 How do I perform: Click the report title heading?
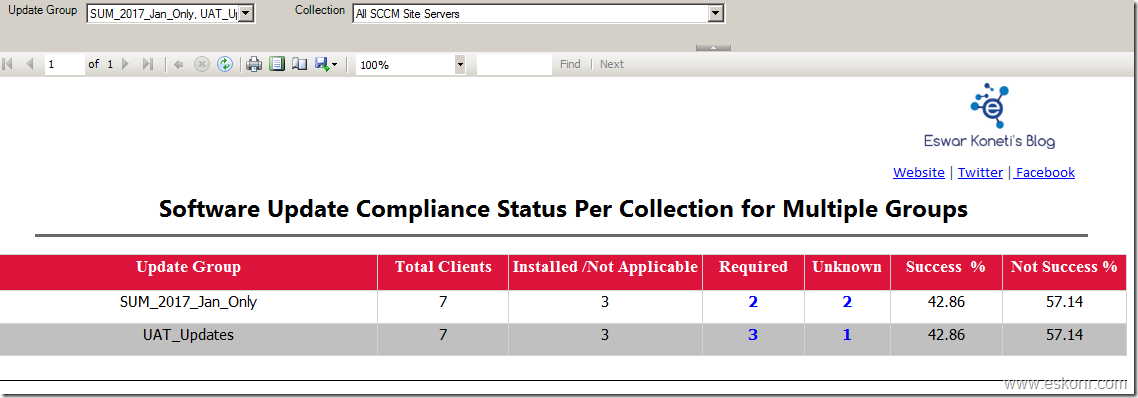pyautogui.click(x=563, y=209)
